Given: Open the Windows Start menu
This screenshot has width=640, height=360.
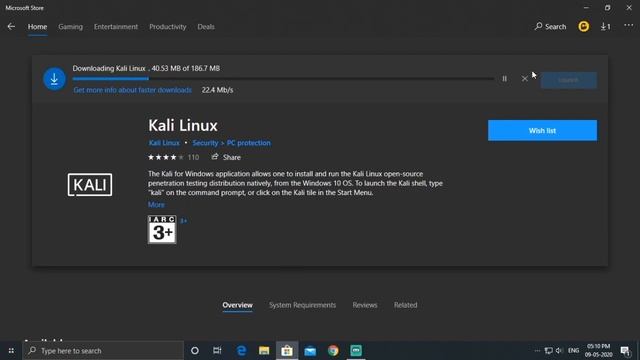Looking at the screenshot, I should pyautogui.click(x=11, y=351).
